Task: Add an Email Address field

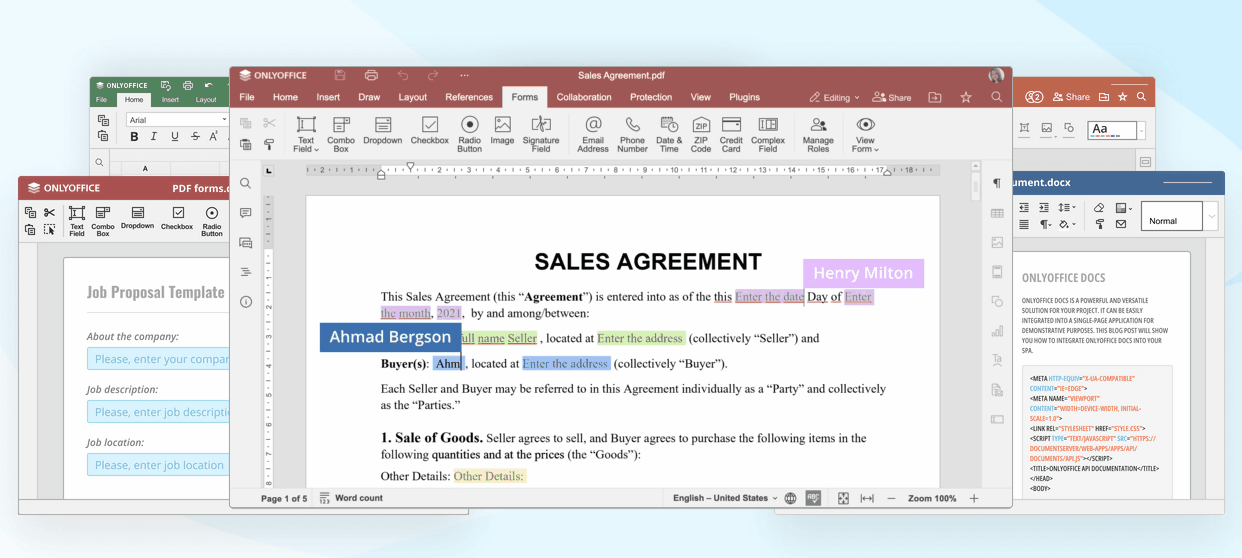Action: [593, 134]
